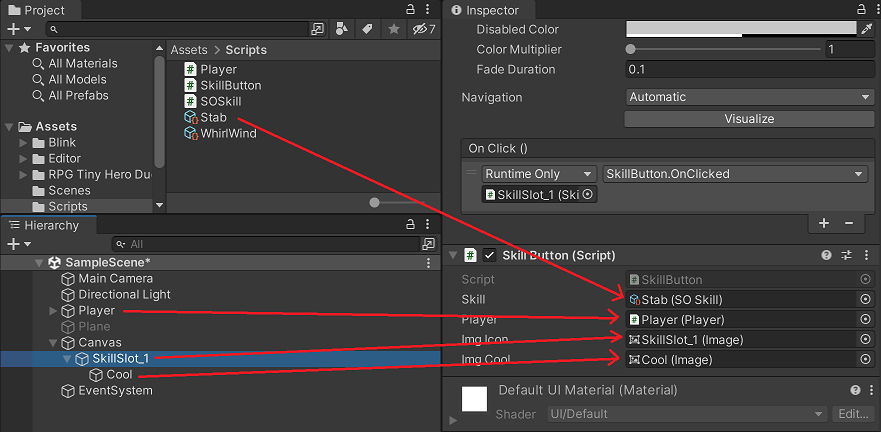Select the EventSystem object

tap(115, 390)
